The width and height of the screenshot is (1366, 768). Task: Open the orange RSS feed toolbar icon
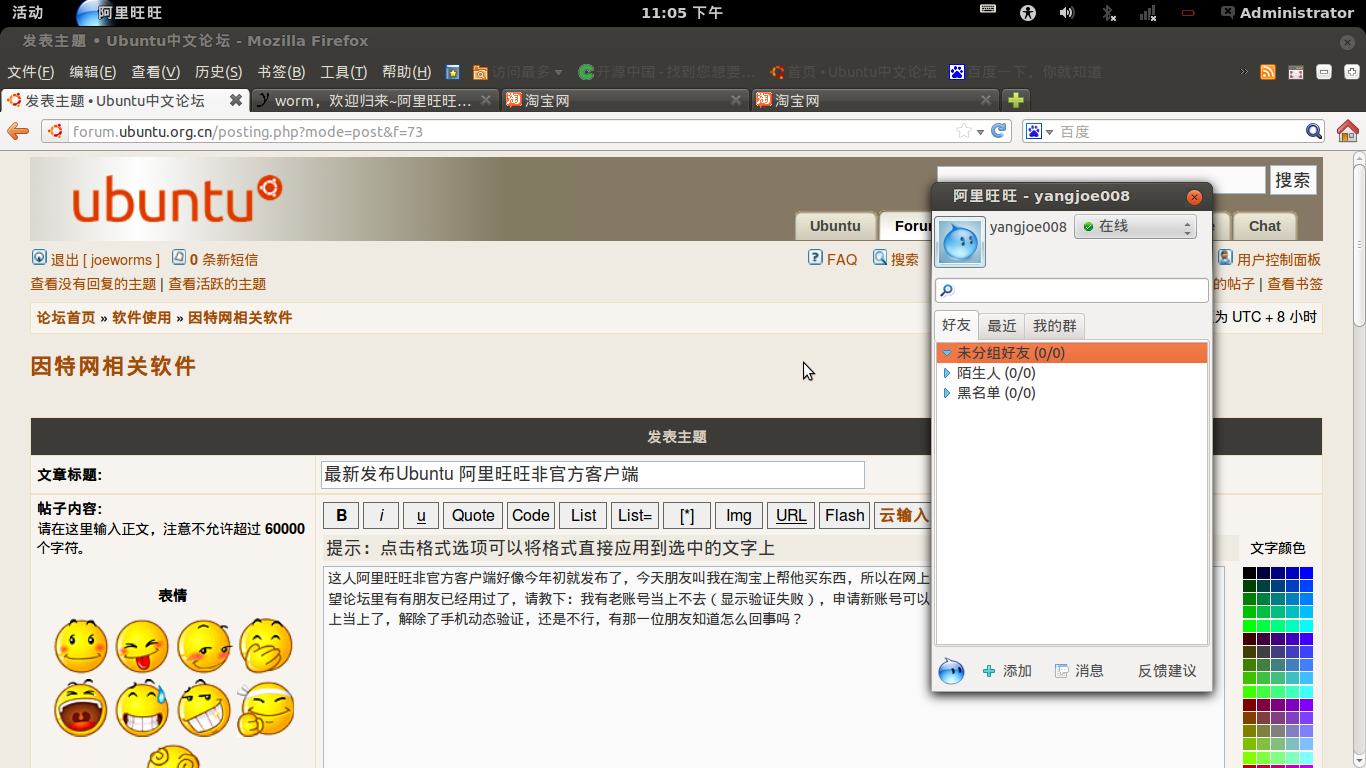(x=1268, y=72)
